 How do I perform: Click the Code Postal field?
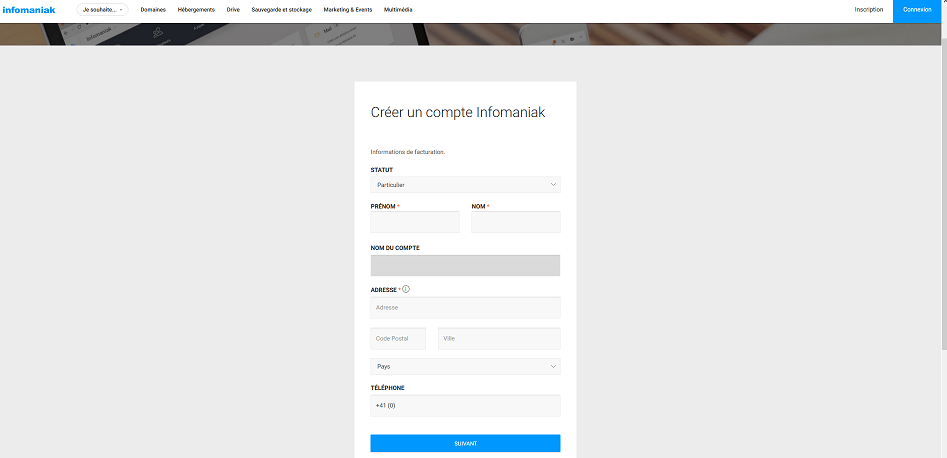tap(398, 338)
